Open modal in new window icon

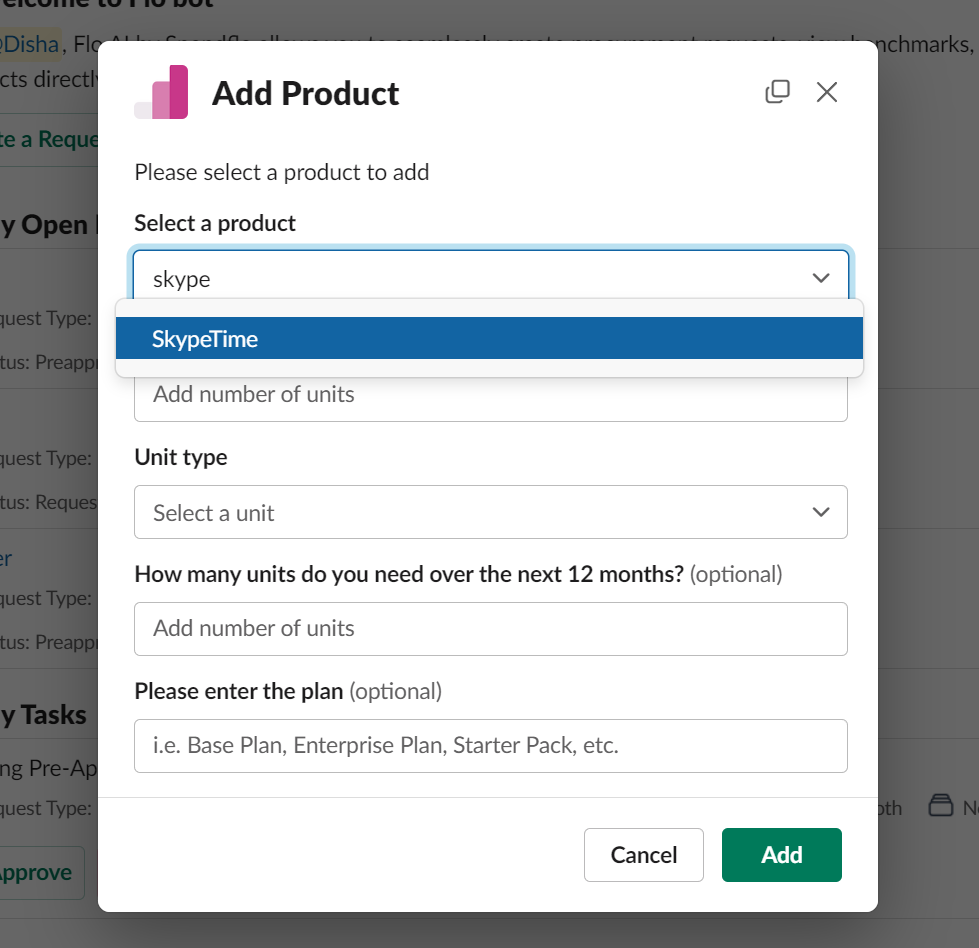click(777, 92)
